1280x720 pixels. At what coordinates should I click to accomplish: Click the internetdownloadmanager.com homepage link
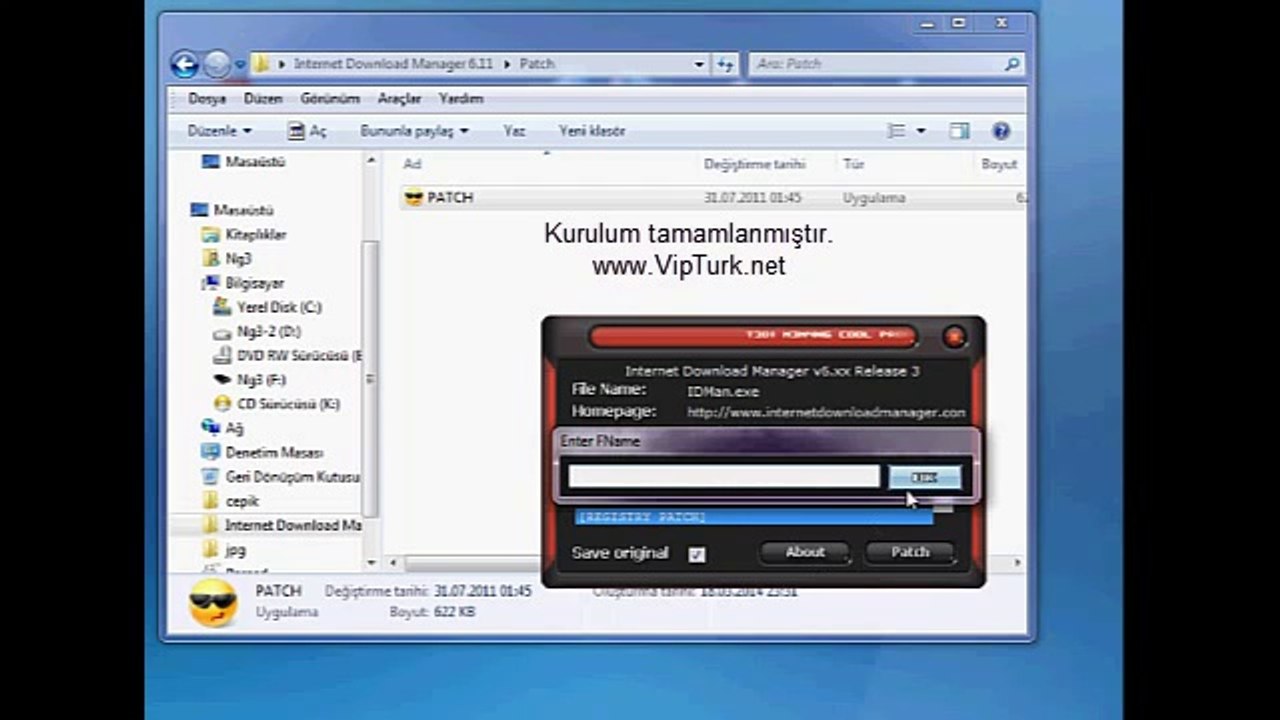pos(827,412)
